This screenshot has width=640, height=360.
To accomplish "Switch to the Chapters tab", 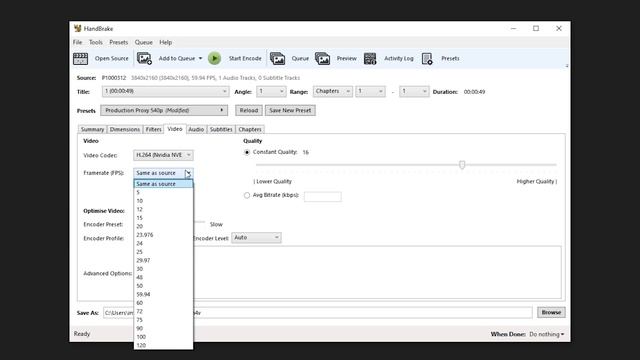I will click(x=250, y=129).
